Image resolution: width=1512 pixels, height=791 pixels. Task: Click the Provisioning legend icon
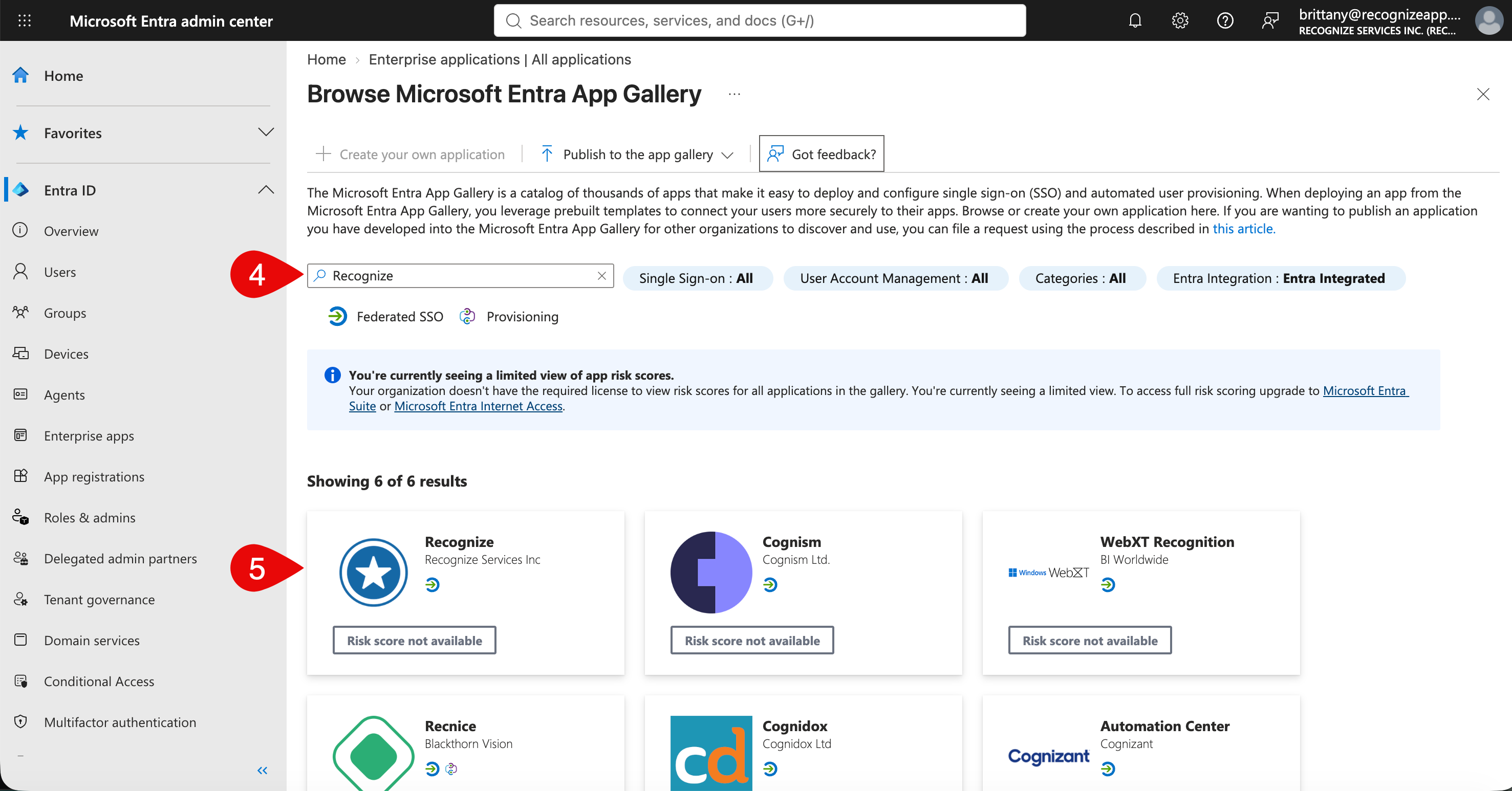pos(467,316)
